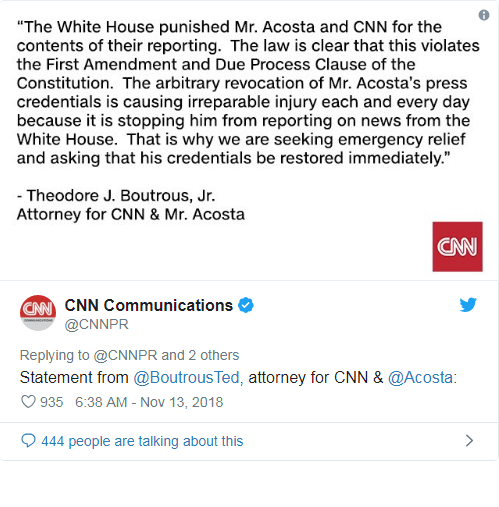Click the 'Theodore J. Boutrous, Jr.' signature line
Screen dimensions: 499x507
[x=116, y=196]
